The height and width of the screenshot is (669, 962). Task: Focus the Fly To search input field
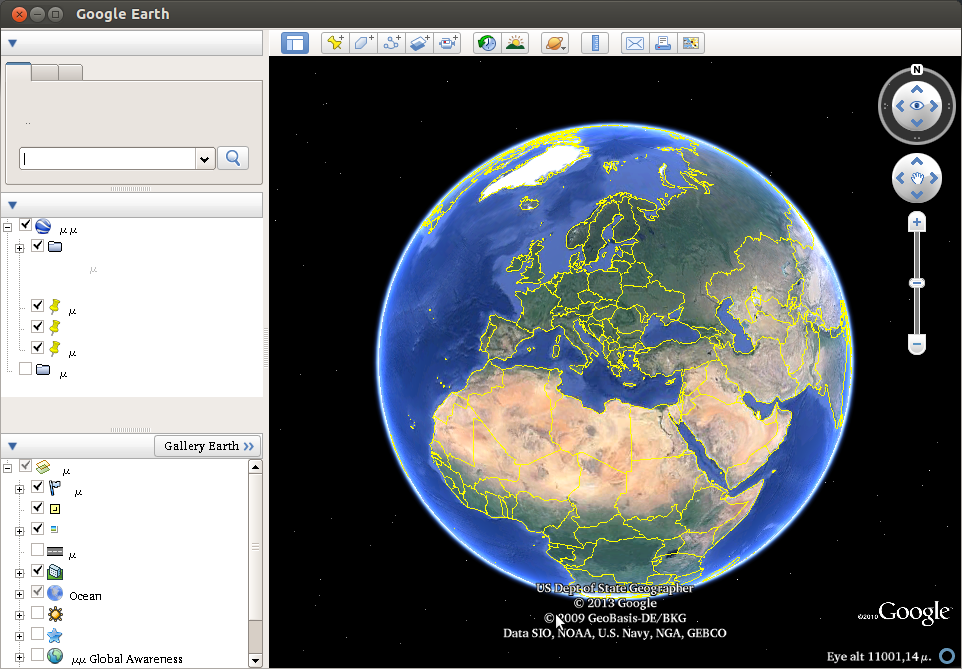[107, 159]
